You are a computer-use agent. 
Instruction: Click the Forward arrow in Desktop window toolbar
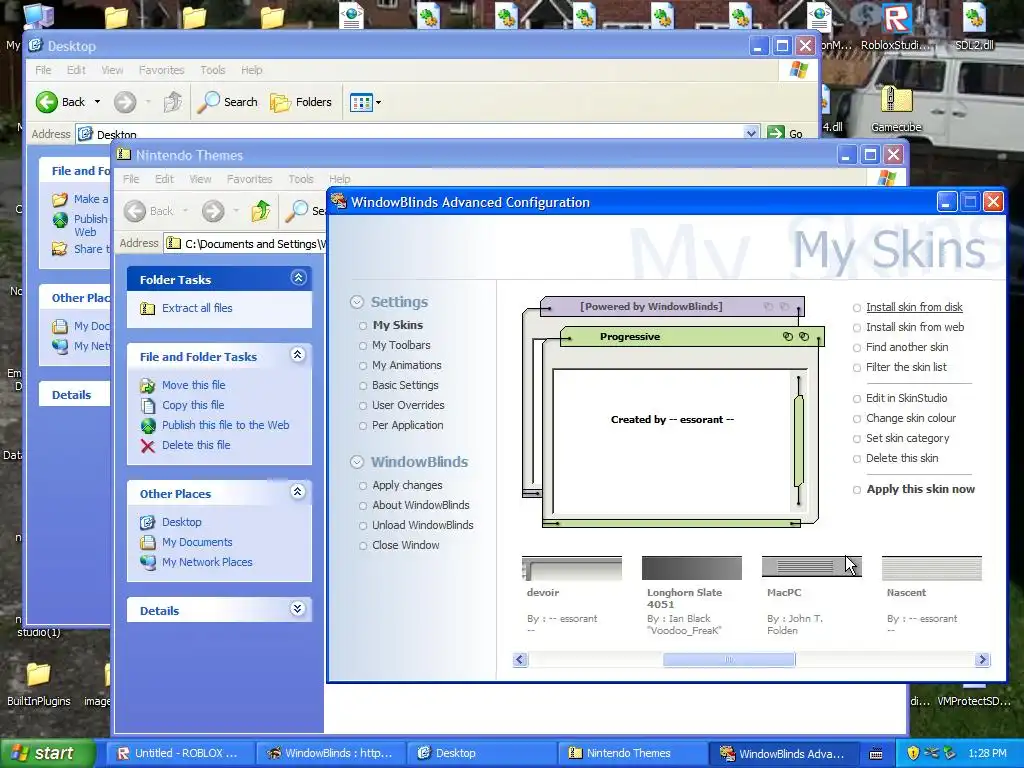125,102
